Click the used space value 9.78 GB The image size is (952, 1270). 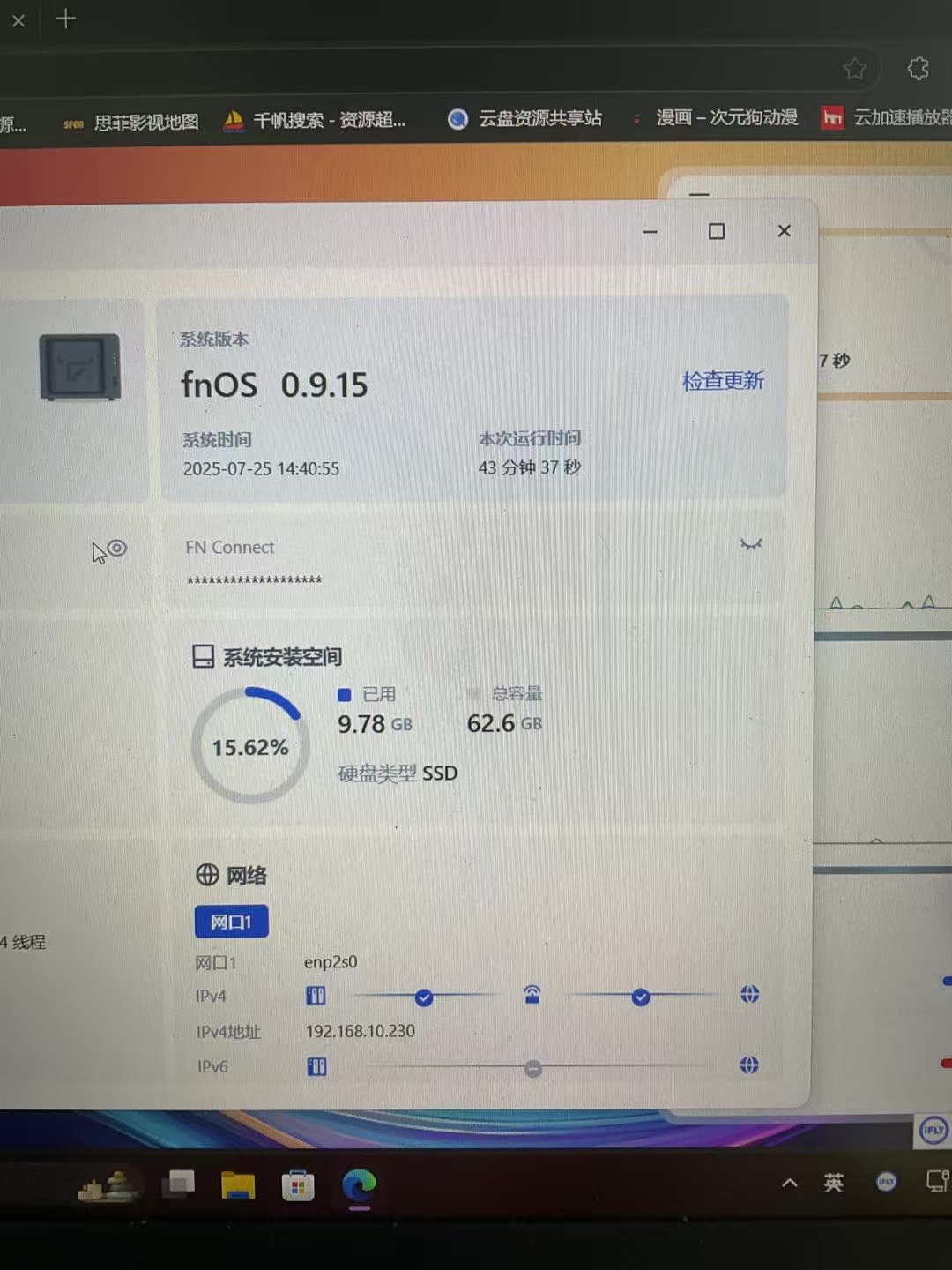[x=375, y=724]
